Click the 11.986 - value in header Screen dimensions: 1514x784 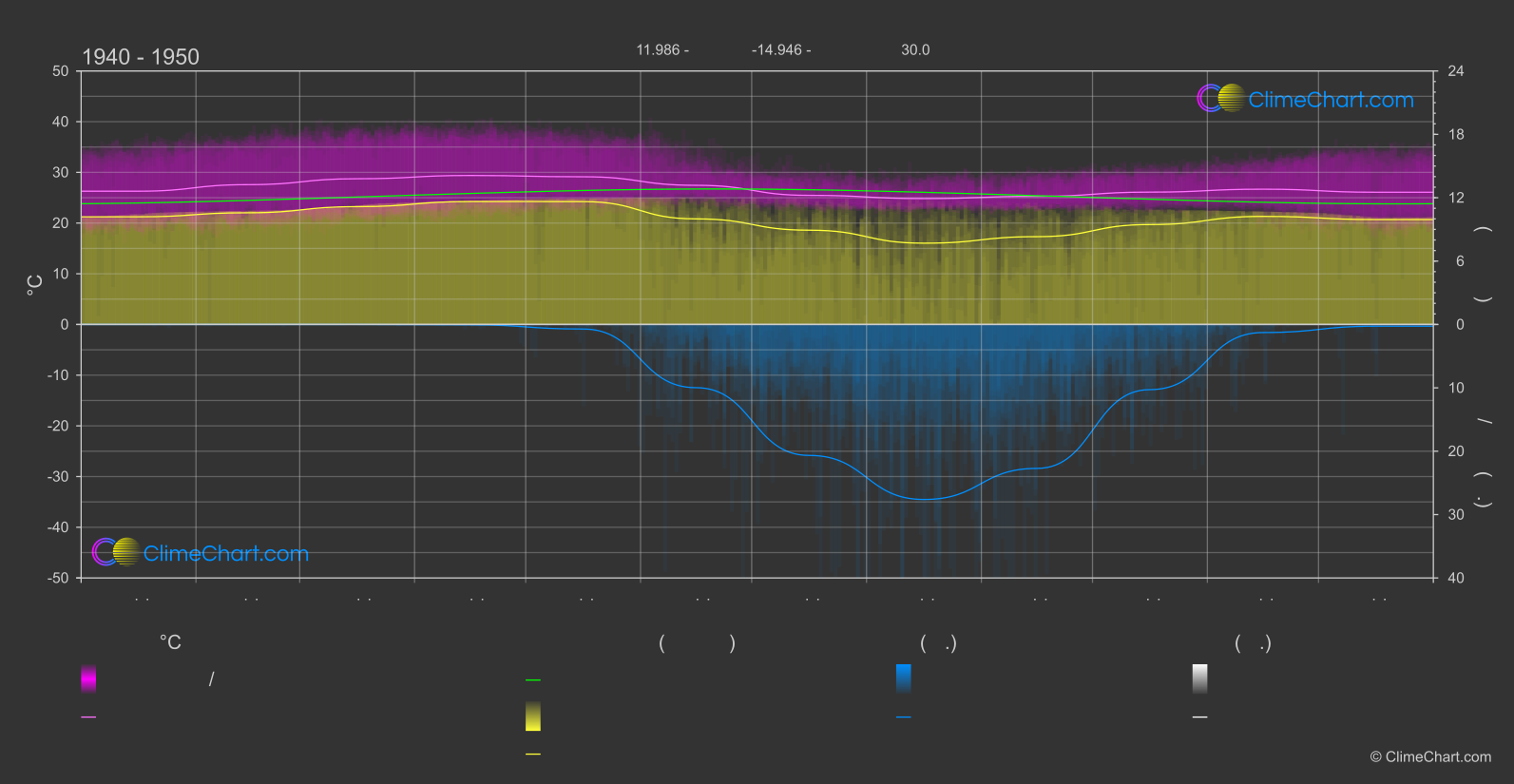(662, 49)
